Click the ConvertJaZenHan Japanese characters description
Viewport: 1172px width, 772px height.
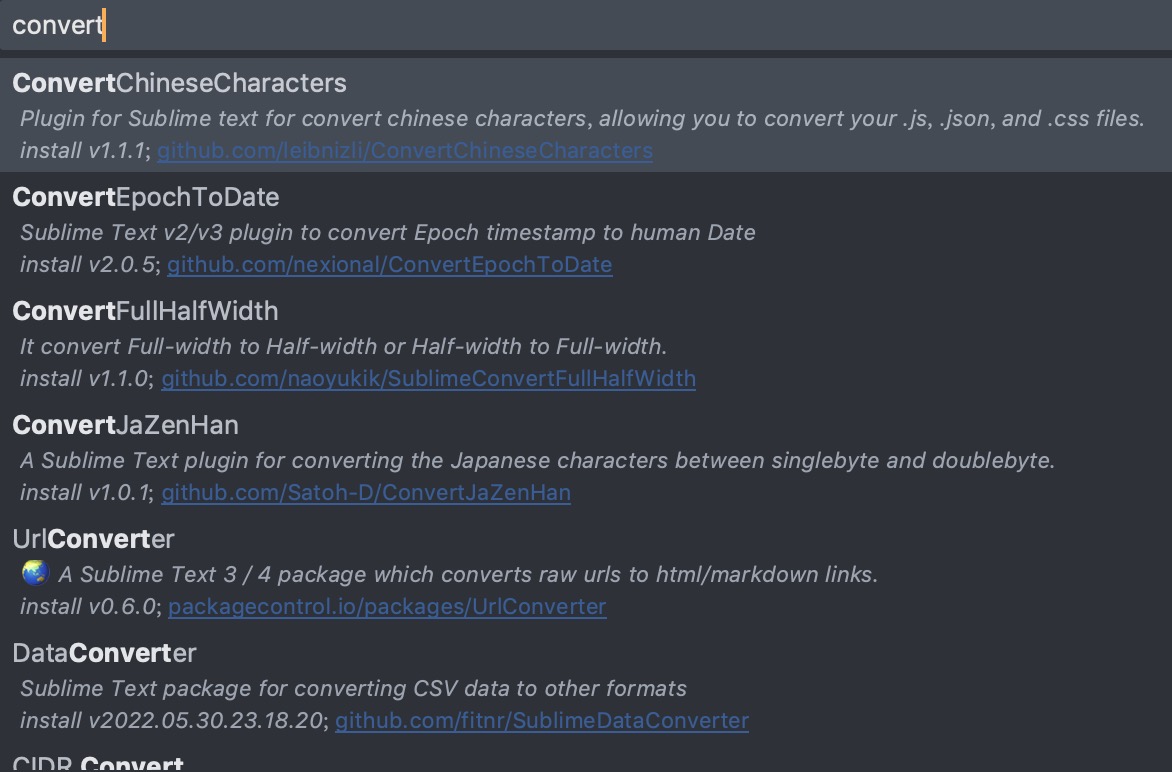[537, 460]
